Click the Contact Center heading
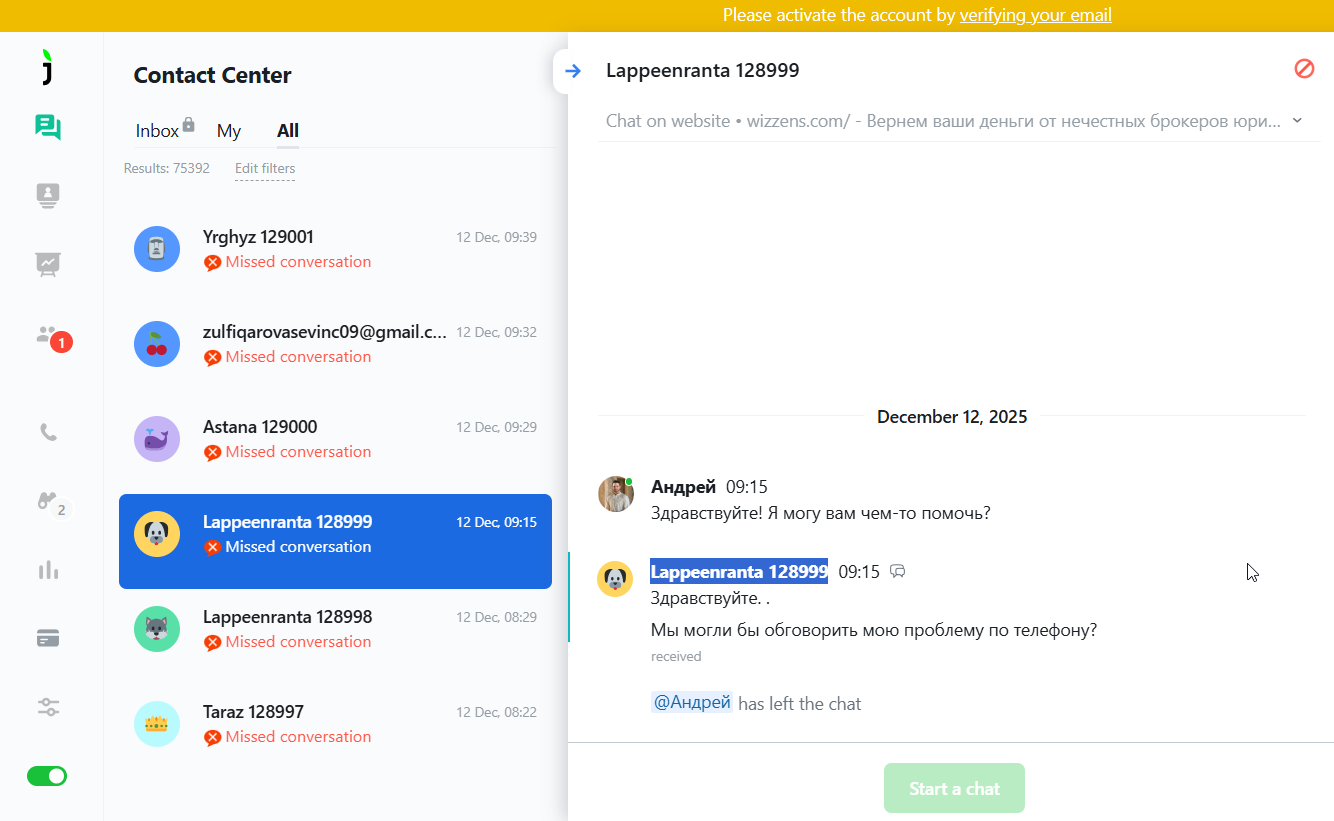1334x821 pixels. 213,76
